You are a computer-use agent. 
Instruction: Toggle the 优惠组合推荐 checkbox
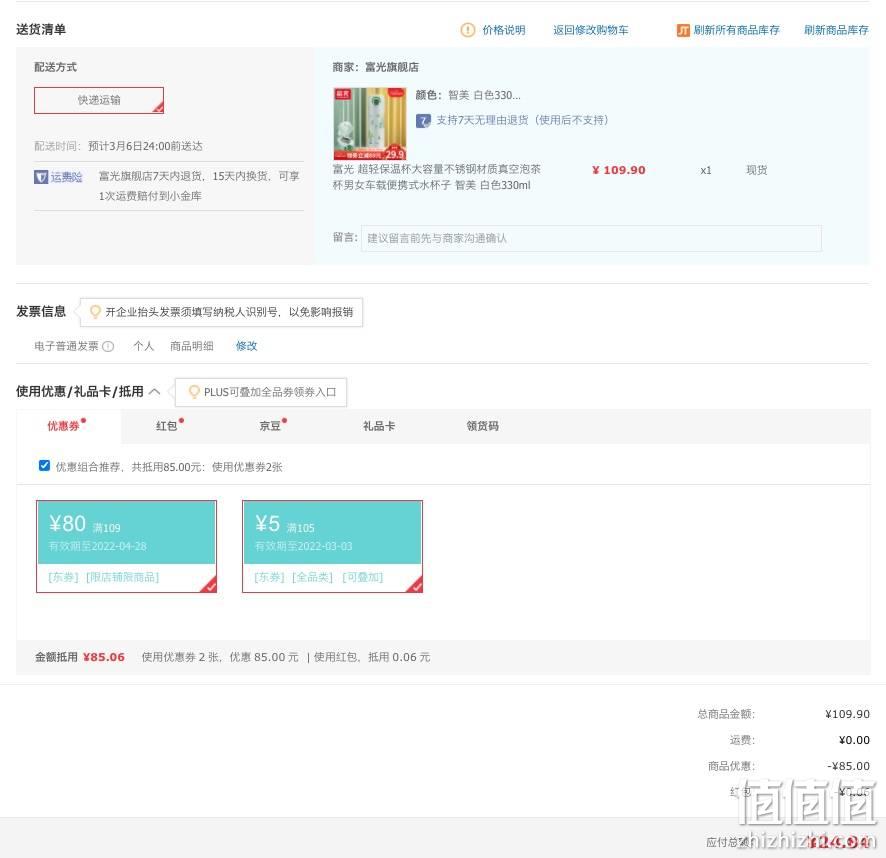pyautogui.click(x=44, y=466)
